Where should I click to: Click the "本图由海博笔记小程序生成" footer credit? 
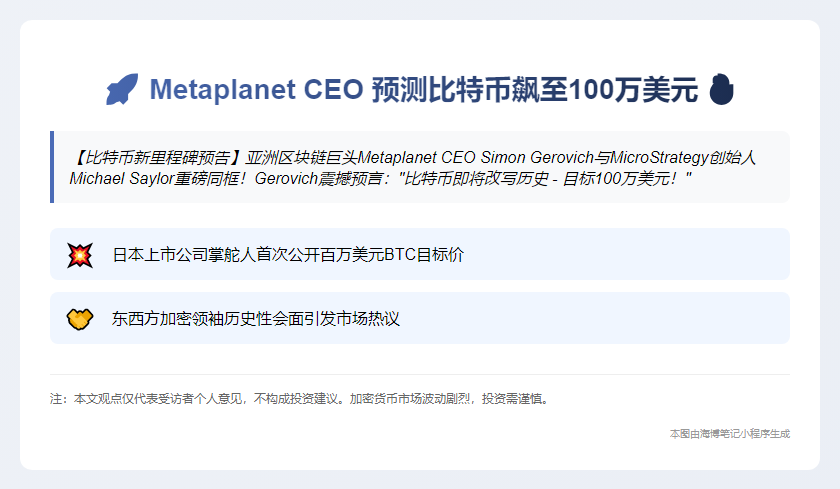(x=730, y=434)
